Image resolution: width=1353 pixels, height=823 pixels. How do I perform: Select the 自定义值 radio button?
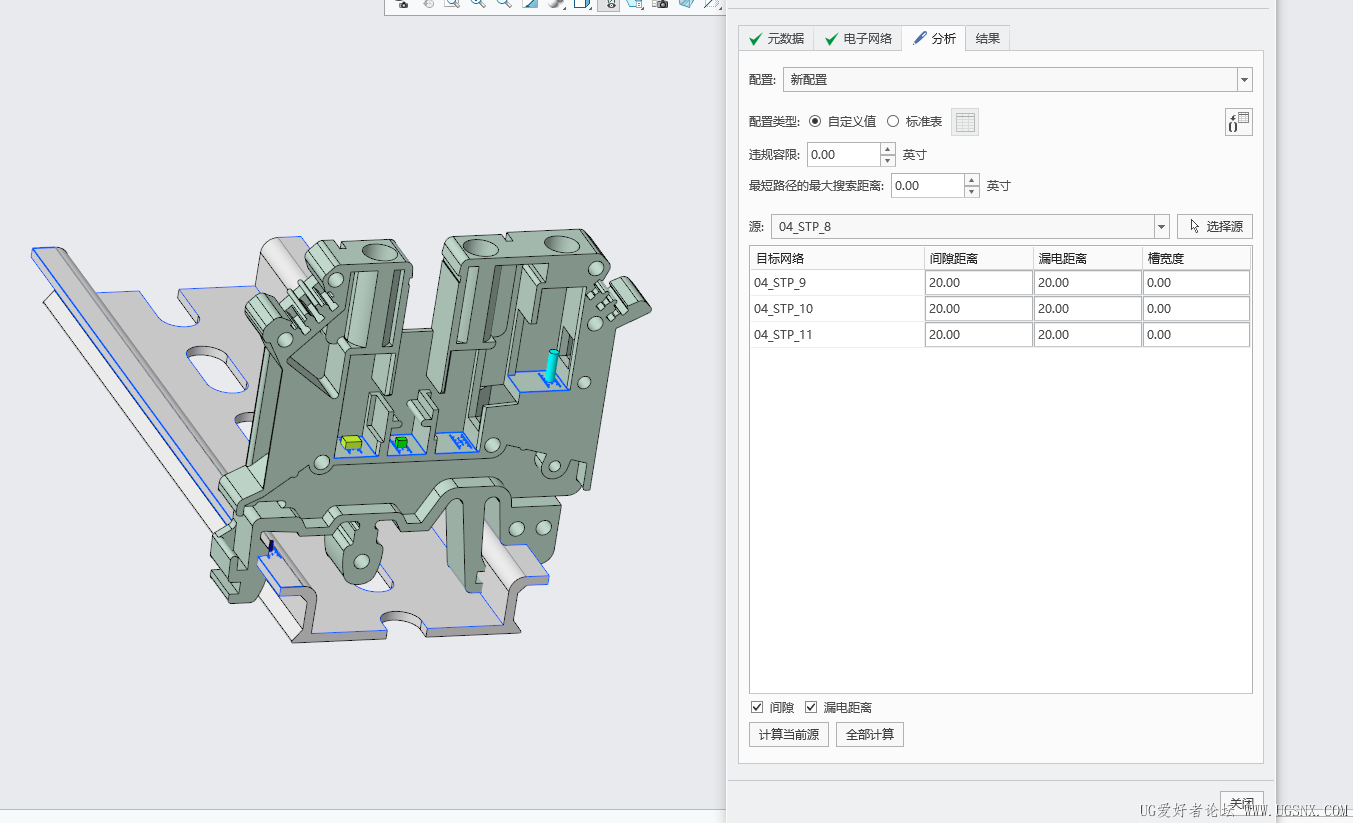815,122
